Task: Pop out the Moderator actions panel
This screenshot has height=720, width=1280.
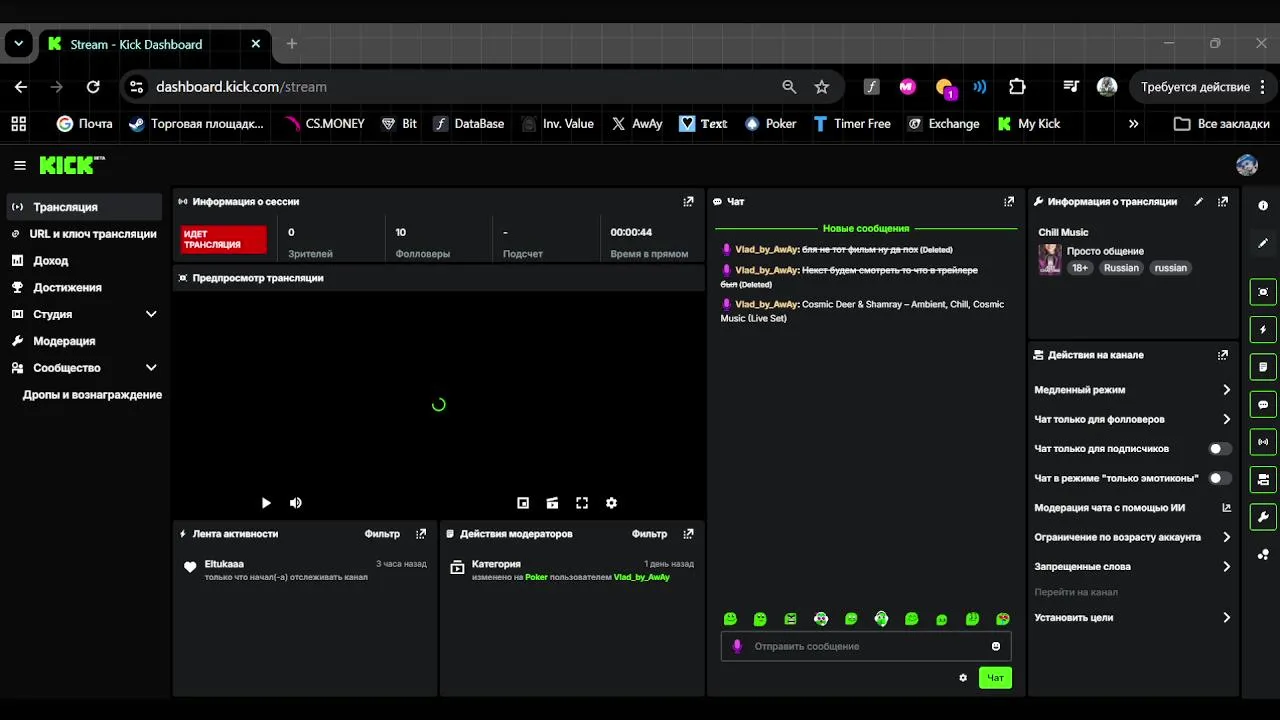Action: coord(688,534)
